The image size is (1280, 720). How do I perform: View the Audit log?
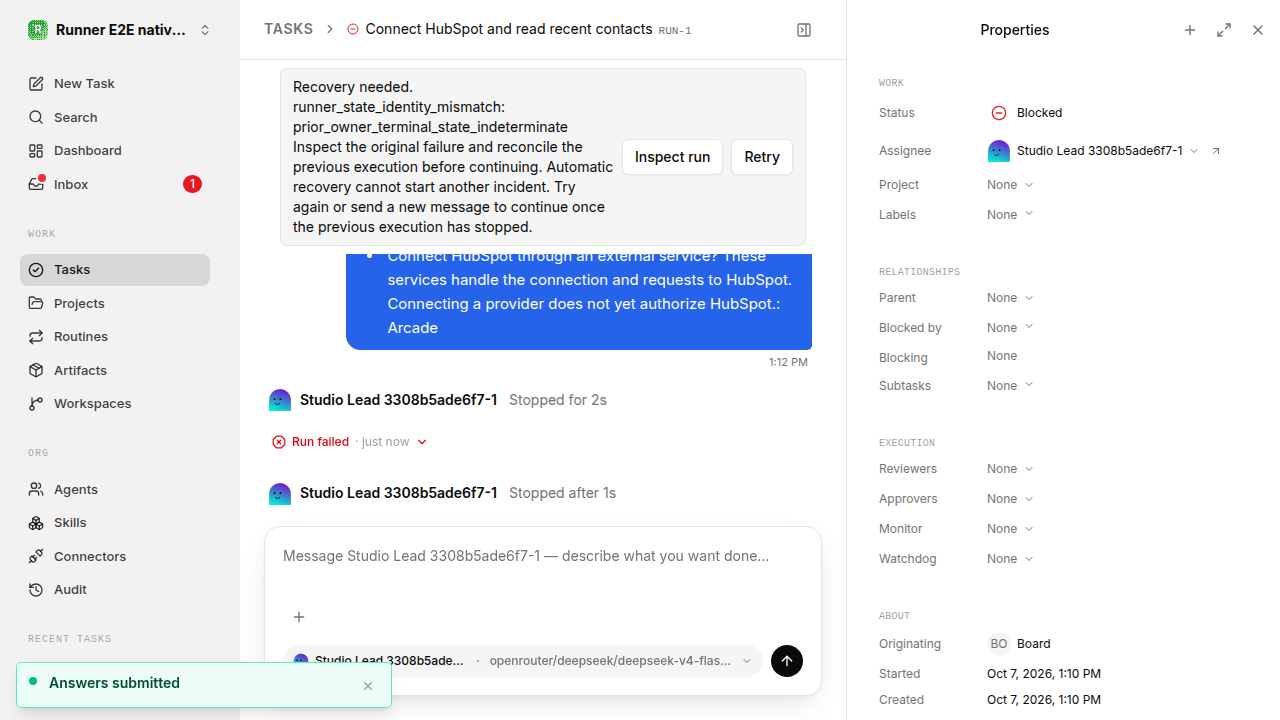click(x=115, y=590)
